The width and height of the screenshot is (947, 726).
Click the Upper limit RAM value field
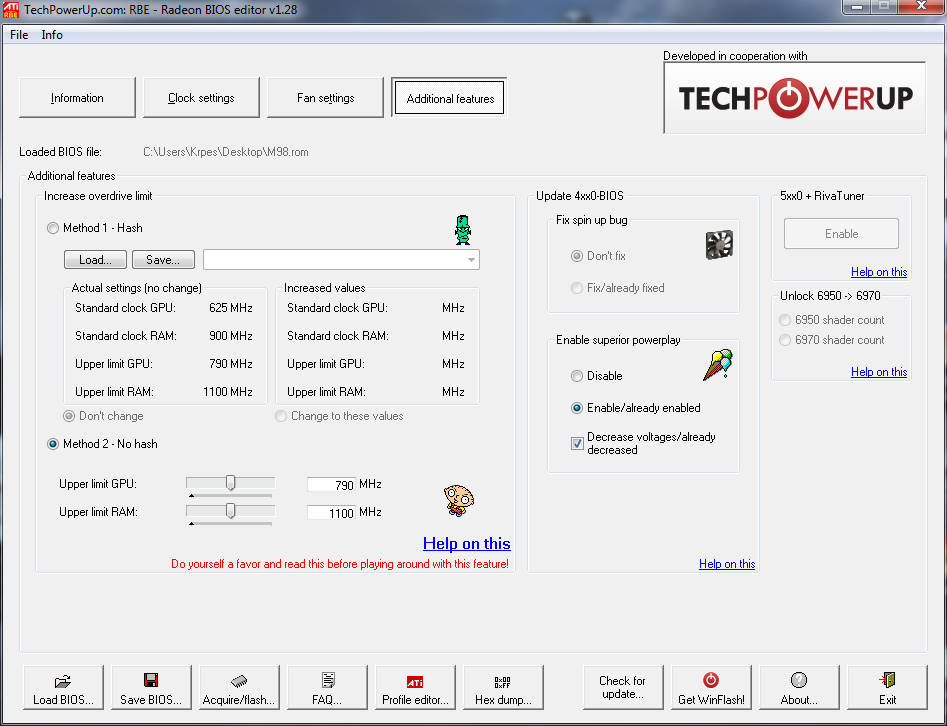[331, 513]
